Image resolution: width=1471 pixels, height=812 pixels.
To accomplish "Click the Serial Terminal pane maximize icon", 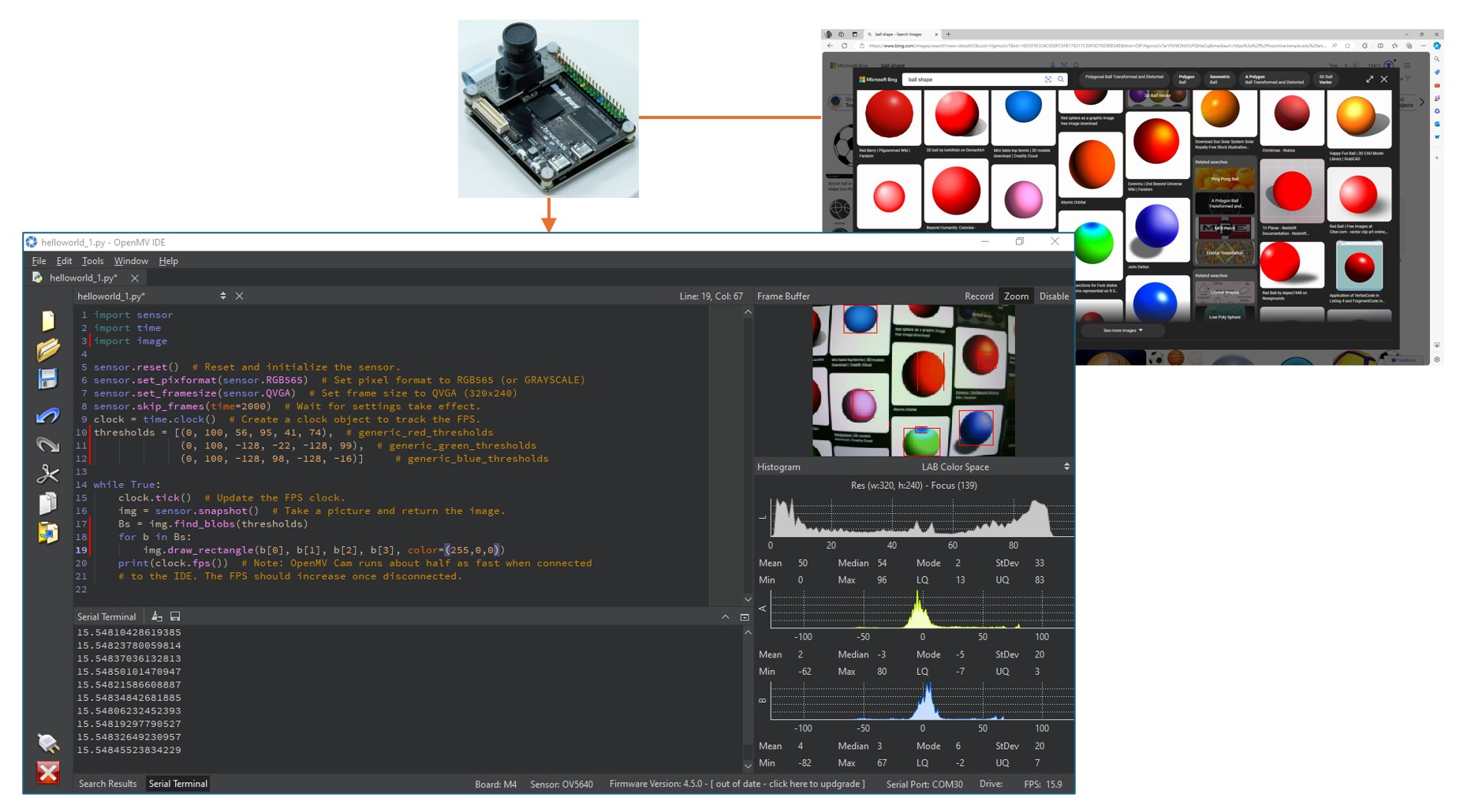I will [745, 617].
